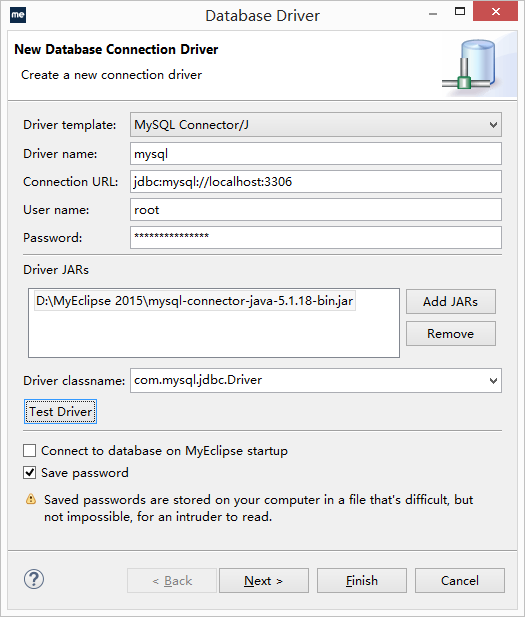
Task: Enable Connect to database on MyEclipse startup
Action: [30, 451]
